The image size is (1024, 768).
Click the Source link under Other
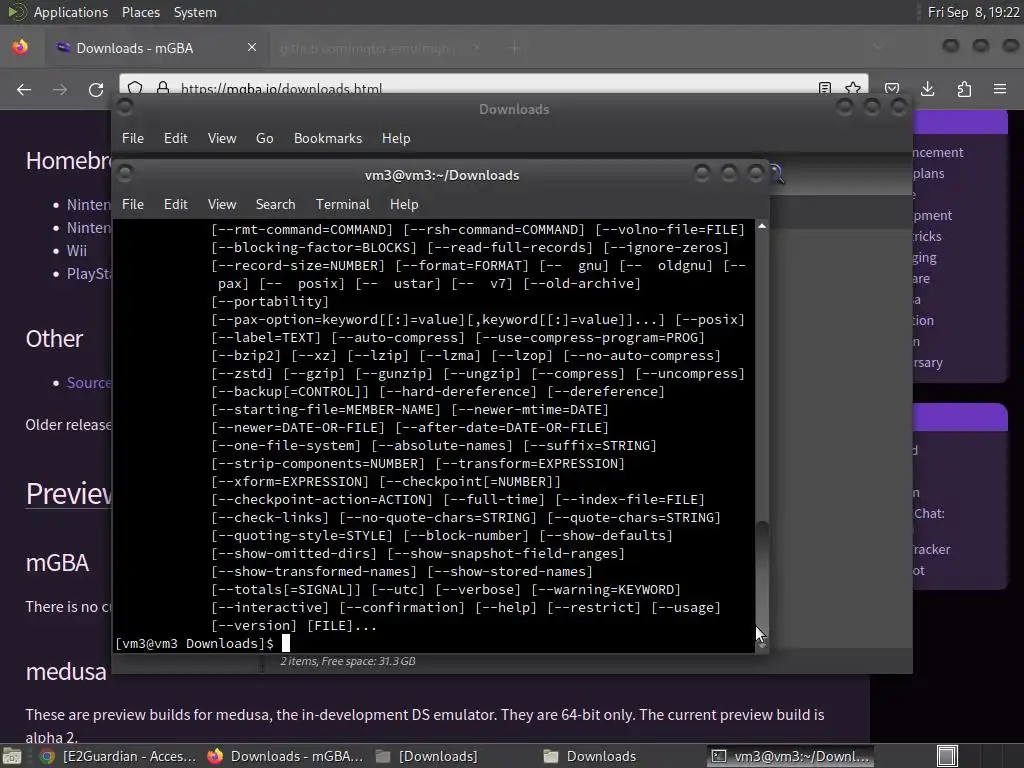click(89, 383)
